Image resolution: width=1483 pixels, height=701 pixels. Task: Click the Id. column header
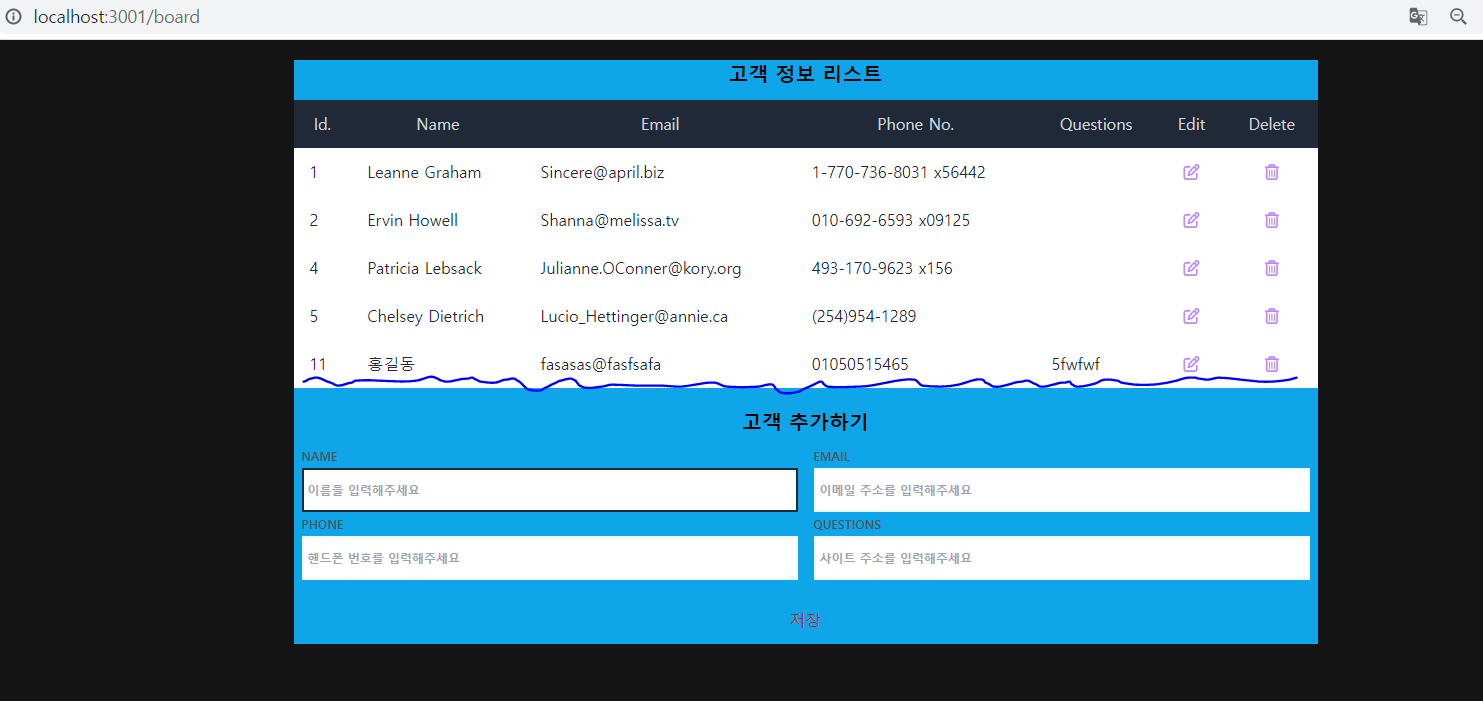[322, 124]
